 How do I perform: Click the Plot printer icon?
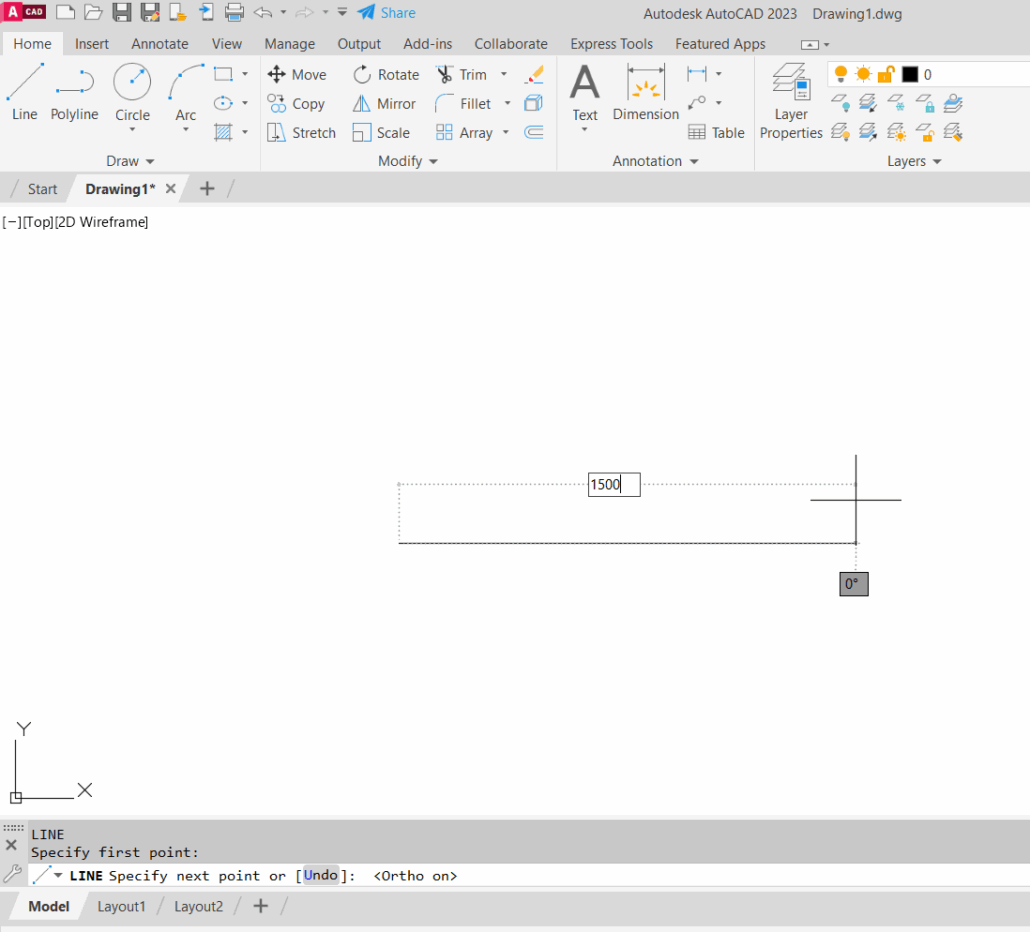click(234, 13)
